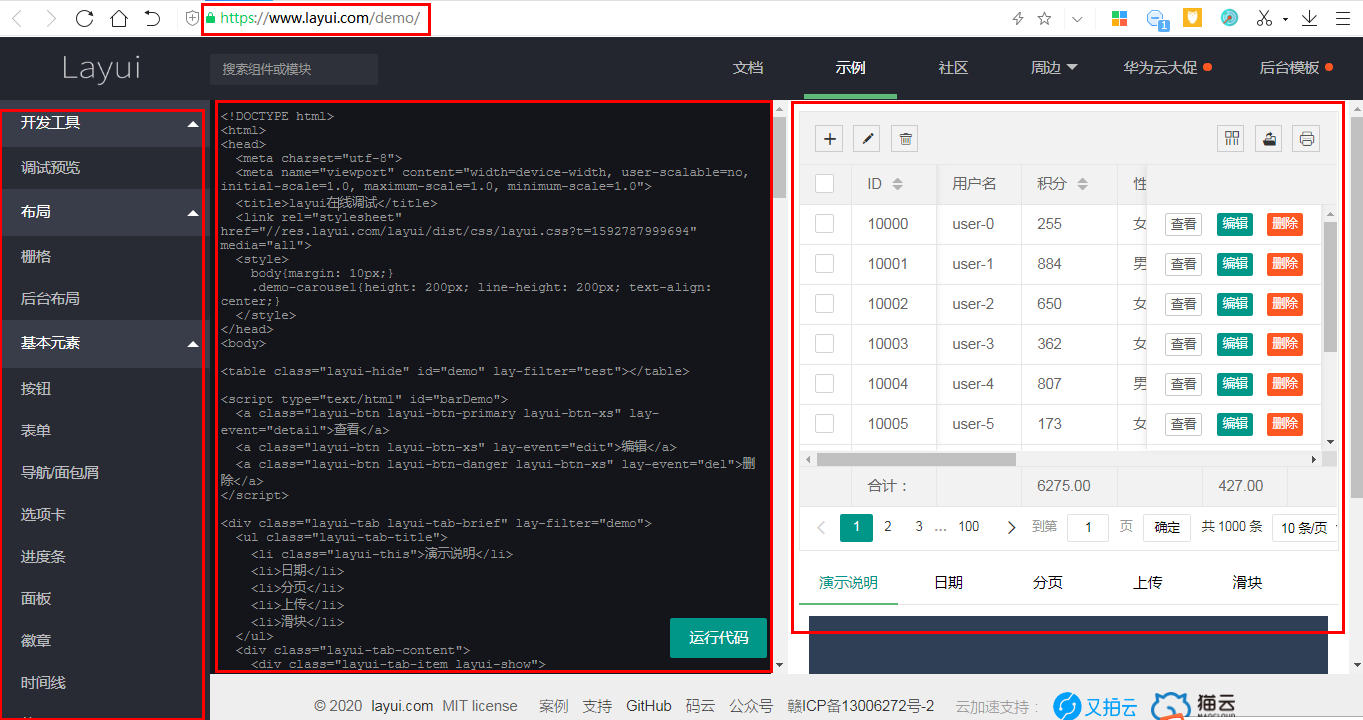The width and height of the screenshot is (1363, 720).
Task: Open the GitHub footer link
Action: click(x=649, y=706)
